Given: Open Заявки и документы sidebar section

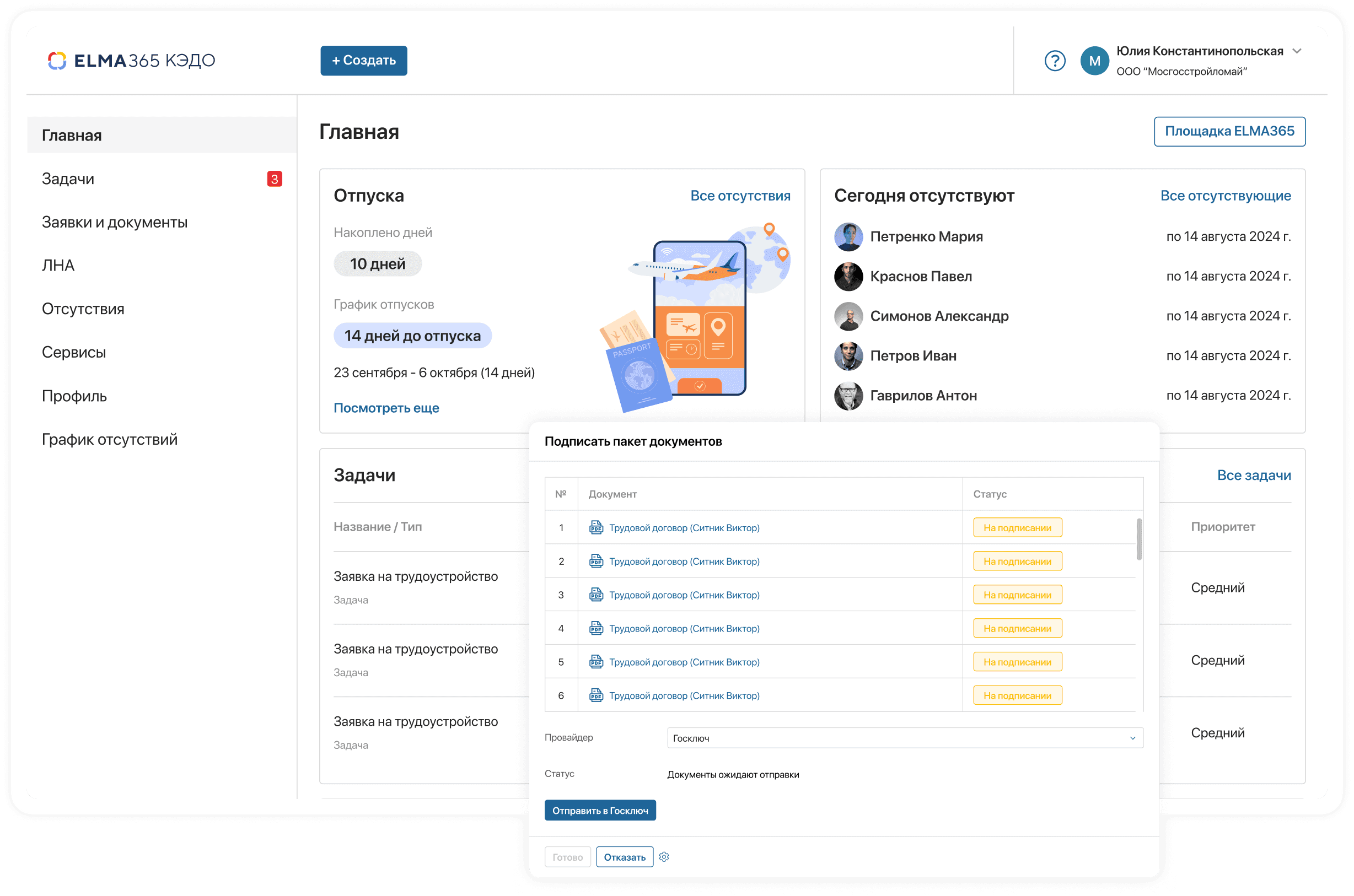Looking at the screenshot, I should pos(114,222).
